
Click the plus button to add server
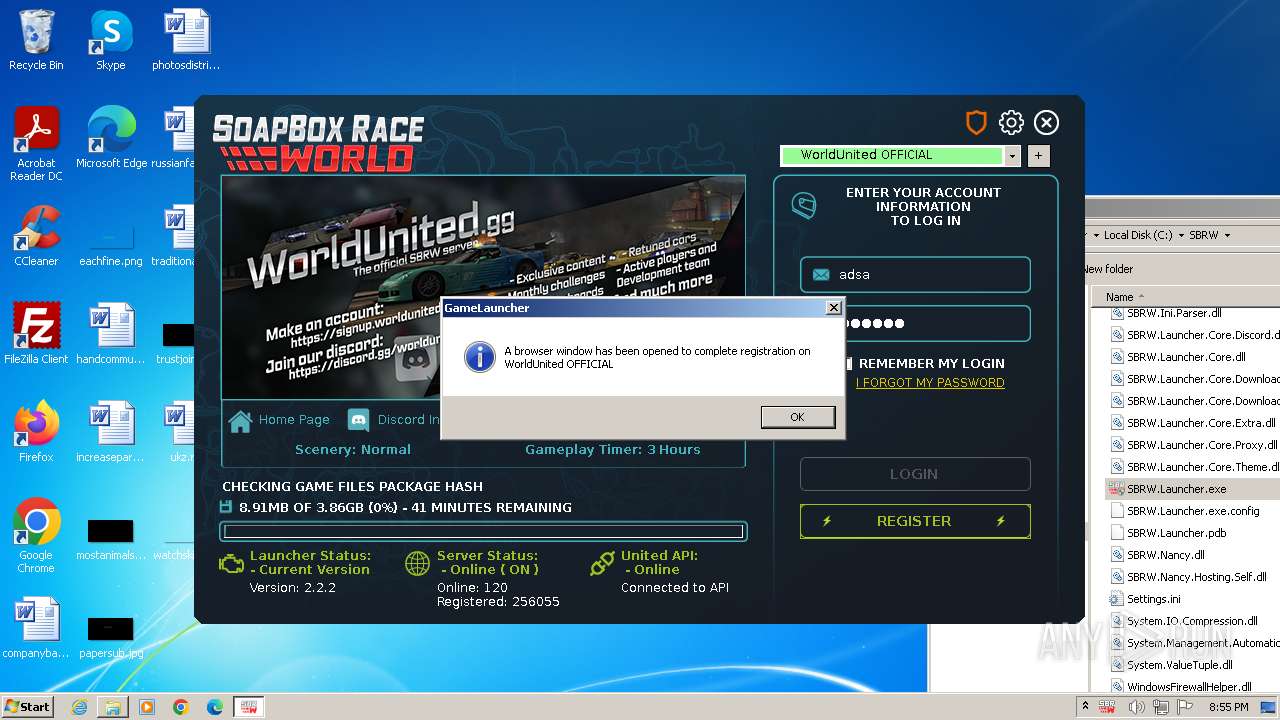coord(1038,155)
